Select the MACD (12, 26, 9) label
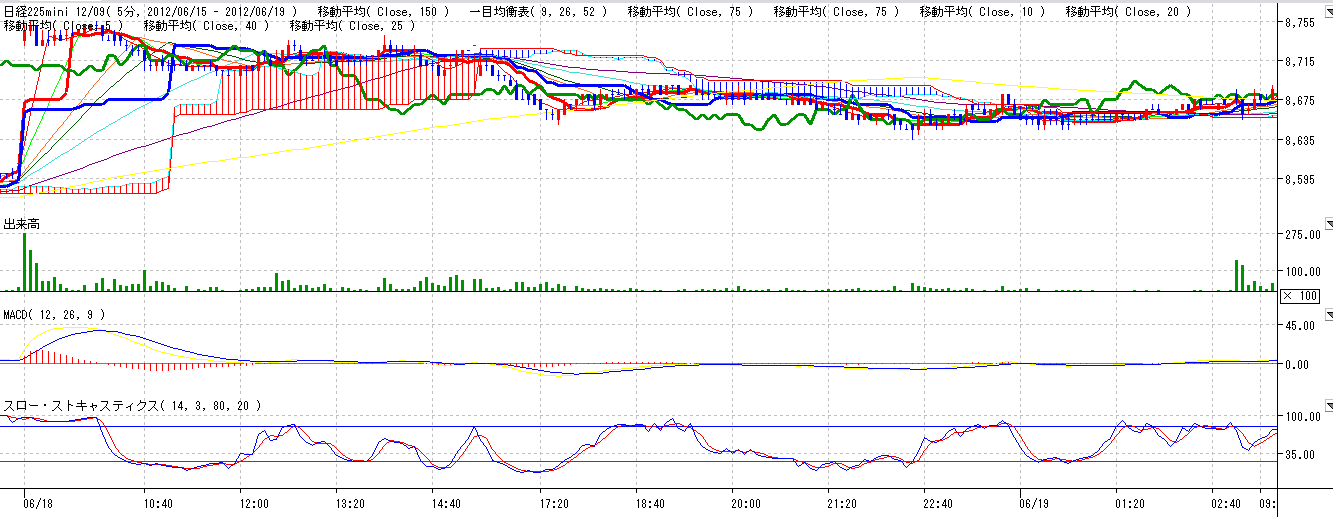The image size is (1333, 517). coord(54,314)
